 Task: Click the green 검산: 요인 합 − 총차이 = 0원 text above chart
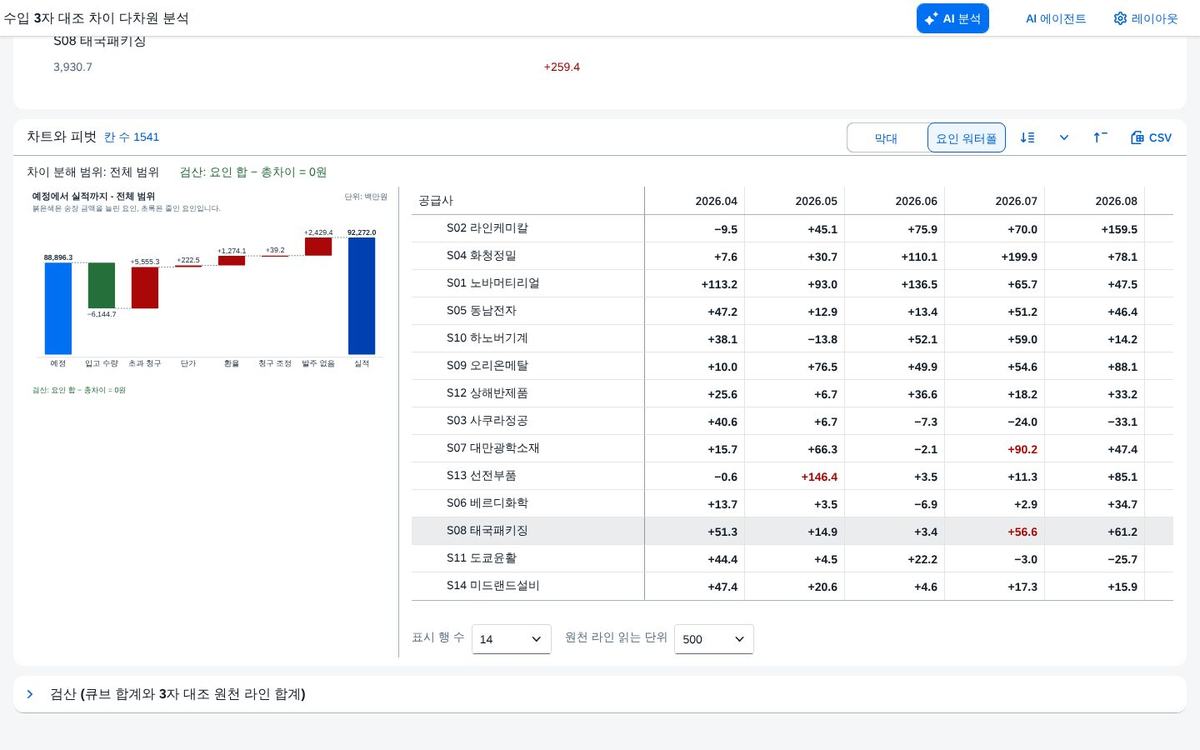253,172
